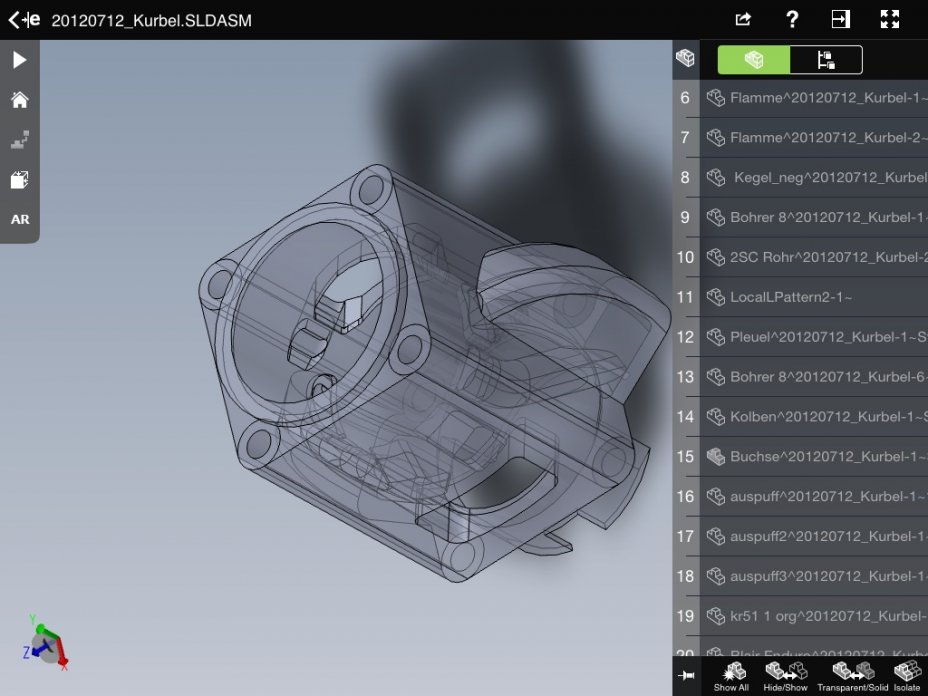The image size is (928, 696).
Task: Open the share/export icon
Action: (743, 19)
